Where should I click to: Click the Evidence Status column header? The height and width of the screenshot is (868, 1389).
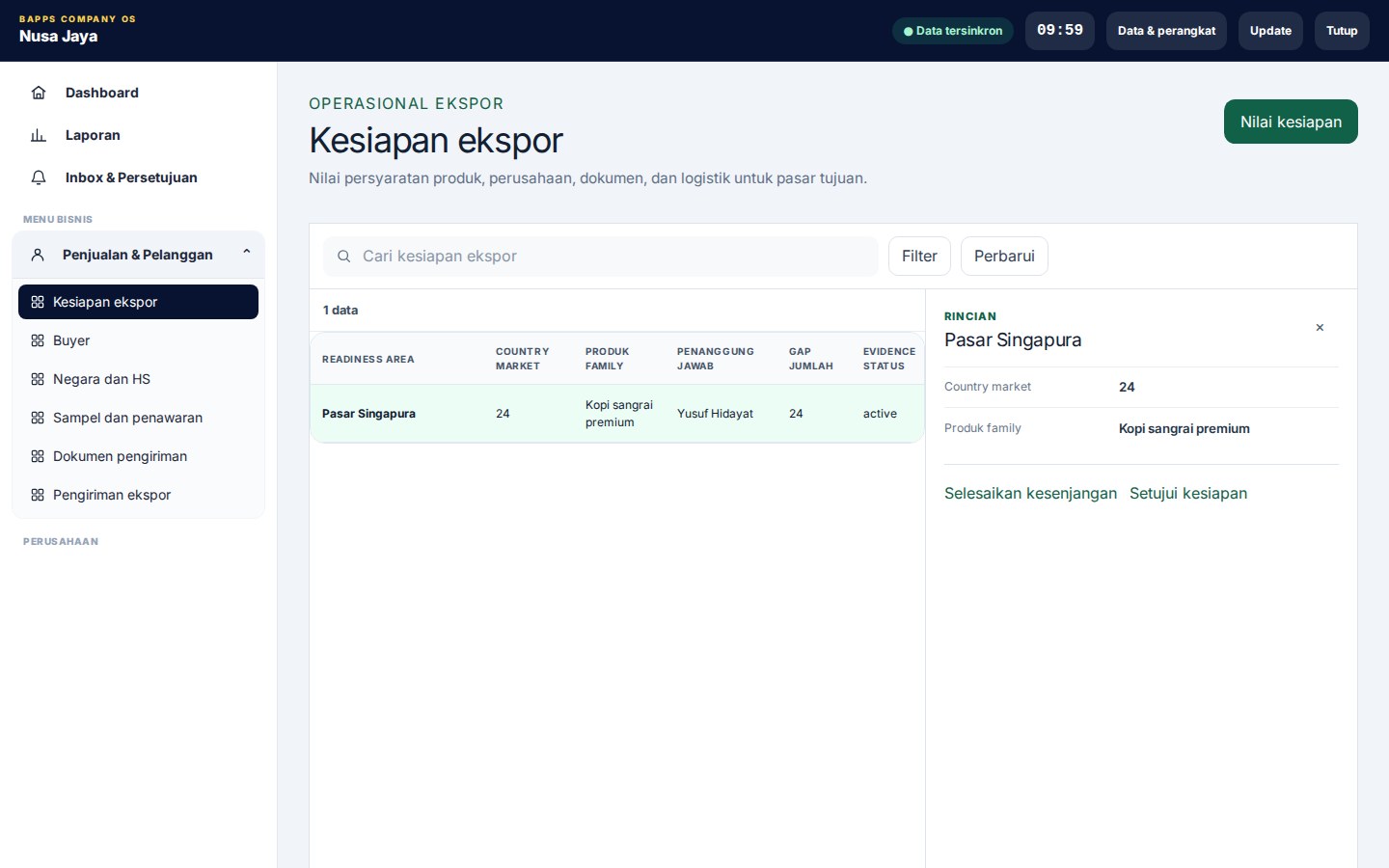(x=889, y=359)
